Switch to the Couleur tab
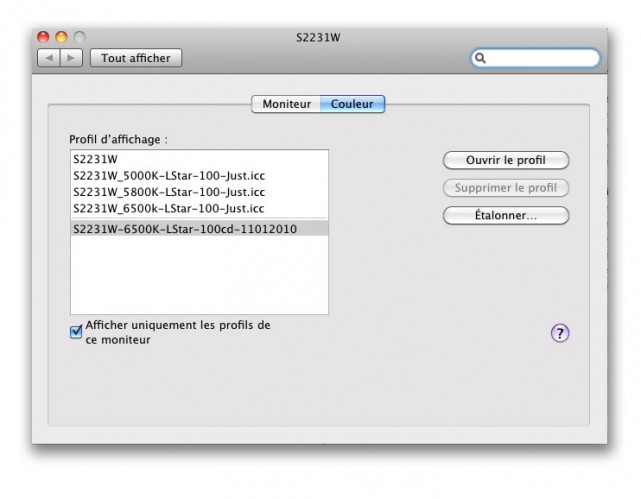Viewport: 641px width, 499px height. [x=352, y=104]
